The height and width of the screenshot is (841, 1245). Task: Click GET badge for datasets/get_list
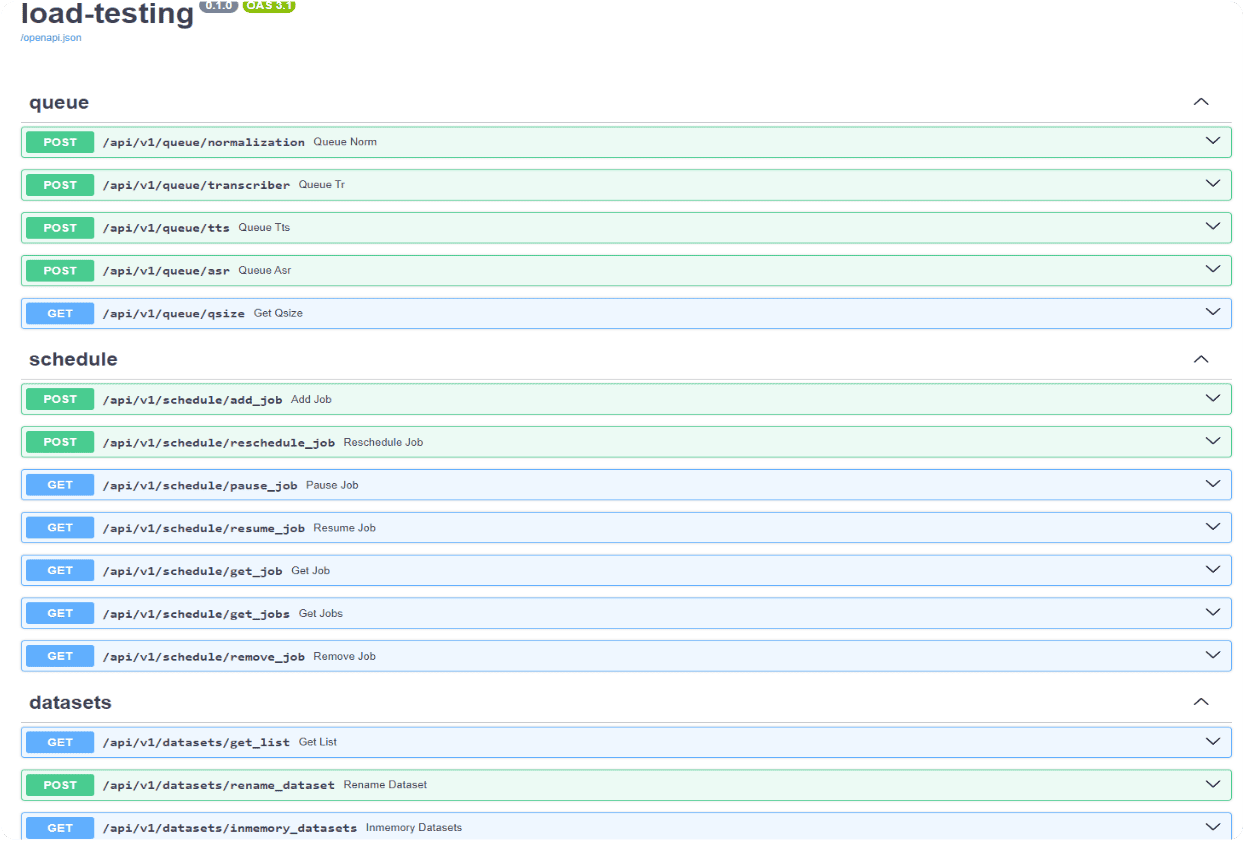(60, 742)
